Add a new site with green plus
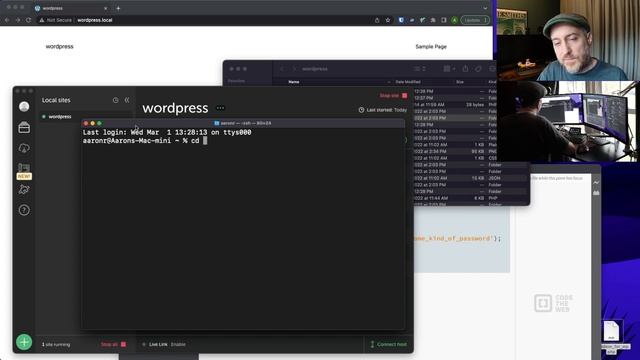The height and width of the screenshot is (360, 640). pos(24,342)
